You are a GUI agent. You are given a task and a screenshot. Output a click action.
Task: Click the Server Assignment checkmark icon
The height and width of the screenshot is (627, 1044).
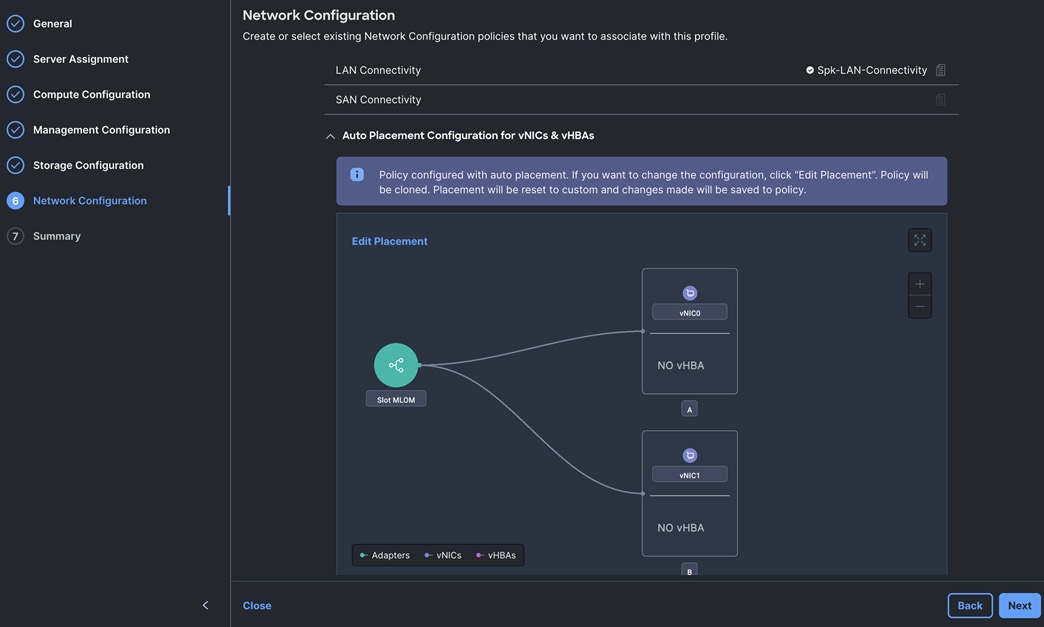pos(15,59)
